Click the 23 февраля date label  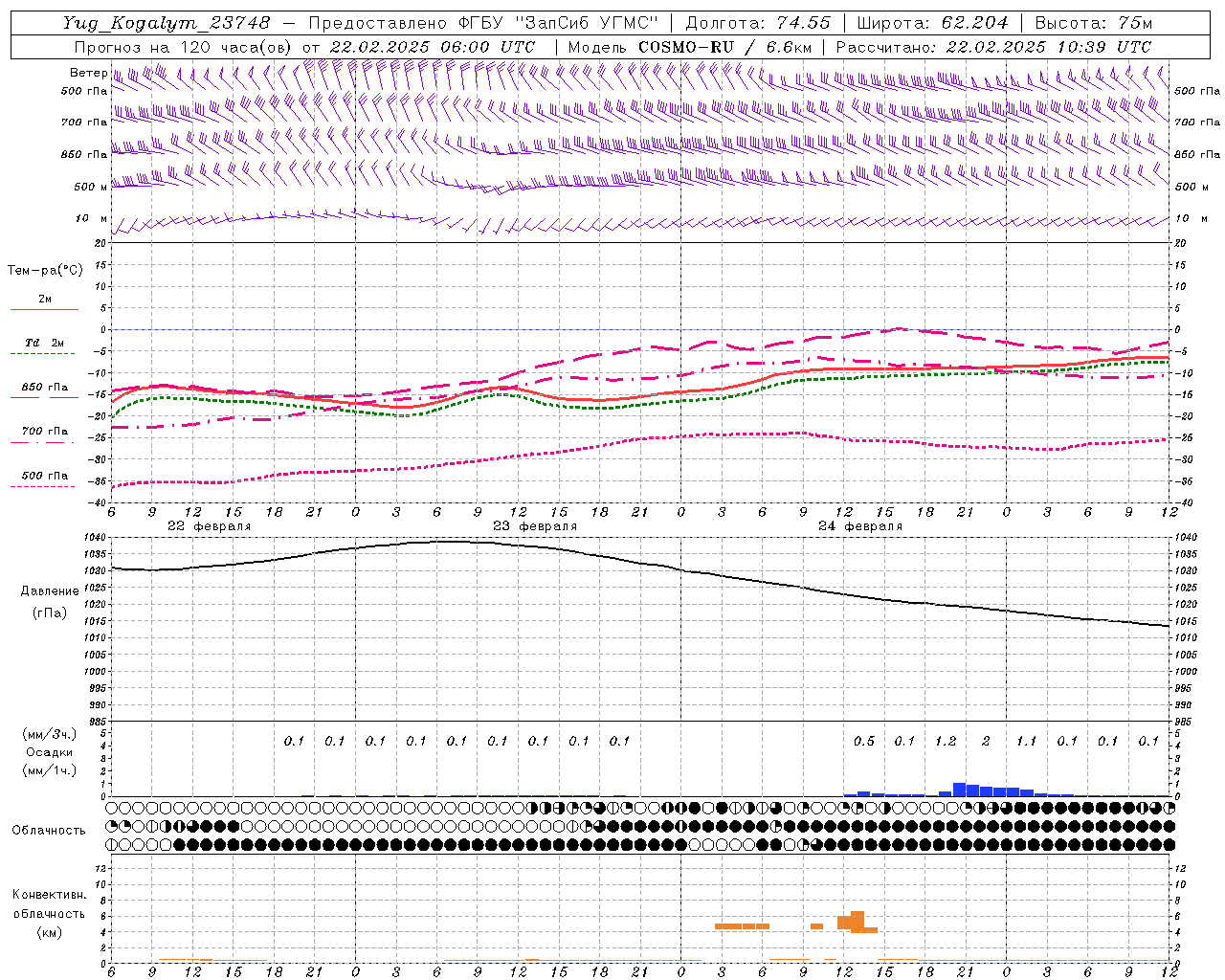535,526
